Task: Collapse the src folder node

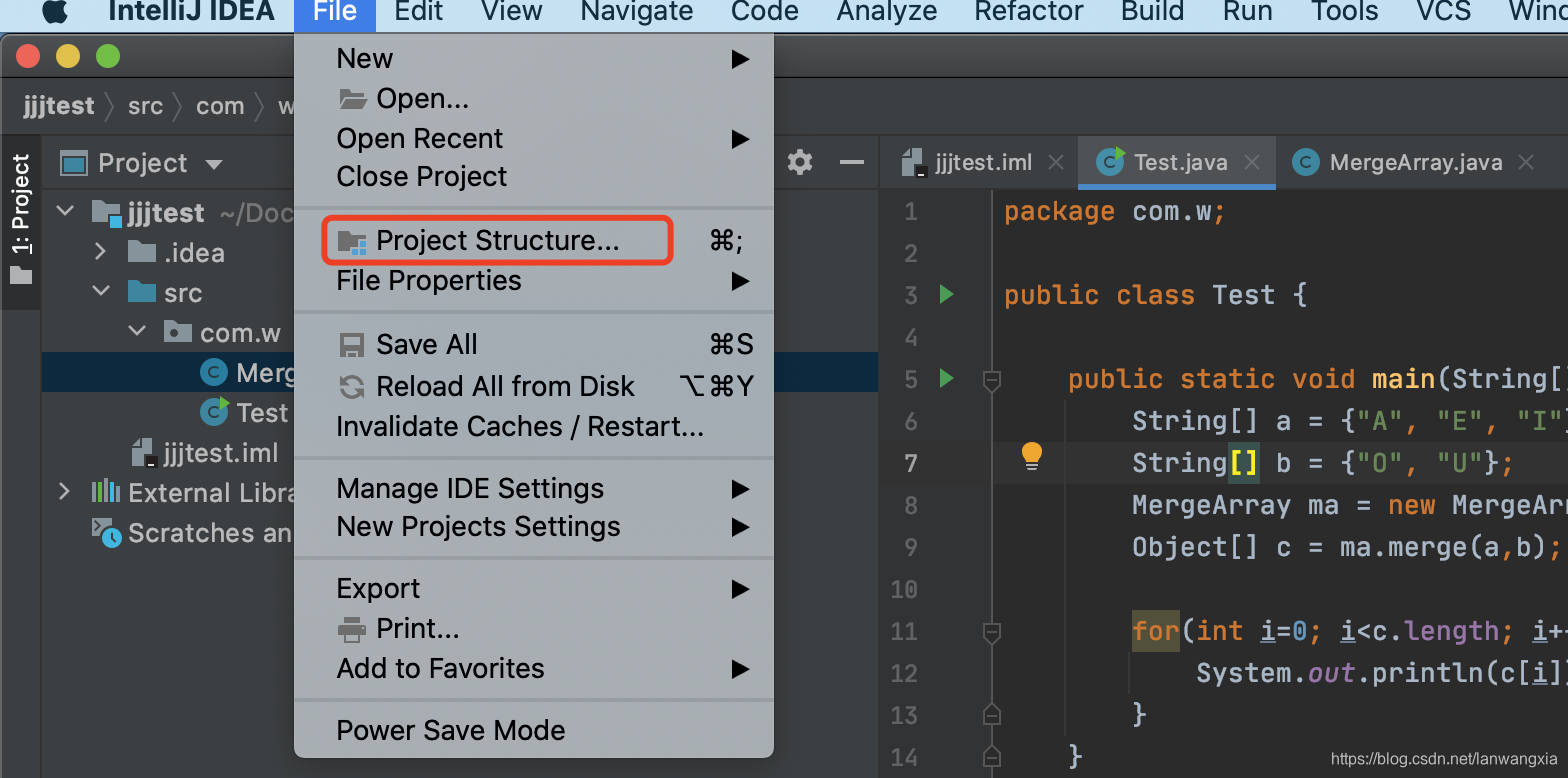Action: [100, 292]
